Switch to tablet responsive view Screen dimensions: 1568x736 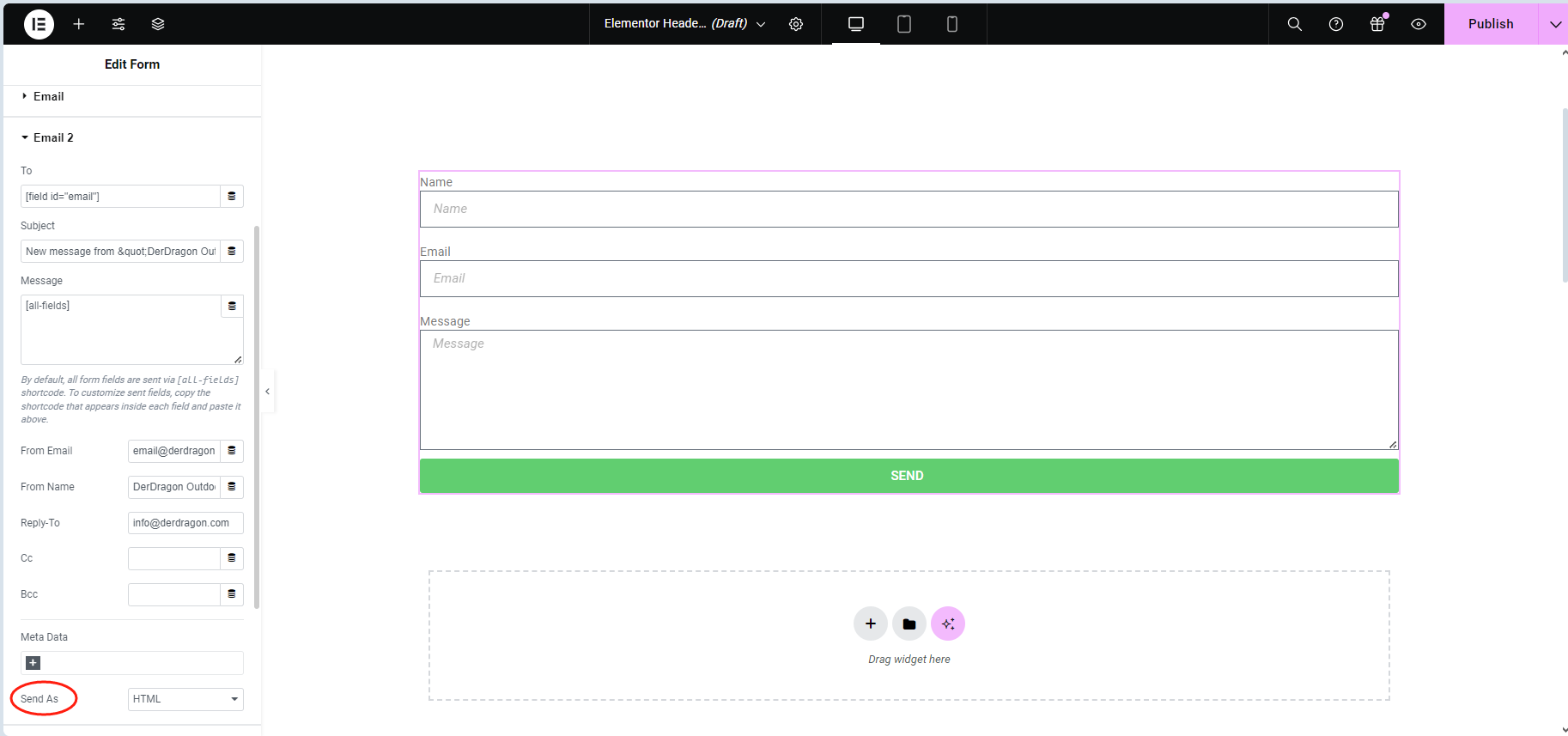pyautogui.click(x=903, y=24)
